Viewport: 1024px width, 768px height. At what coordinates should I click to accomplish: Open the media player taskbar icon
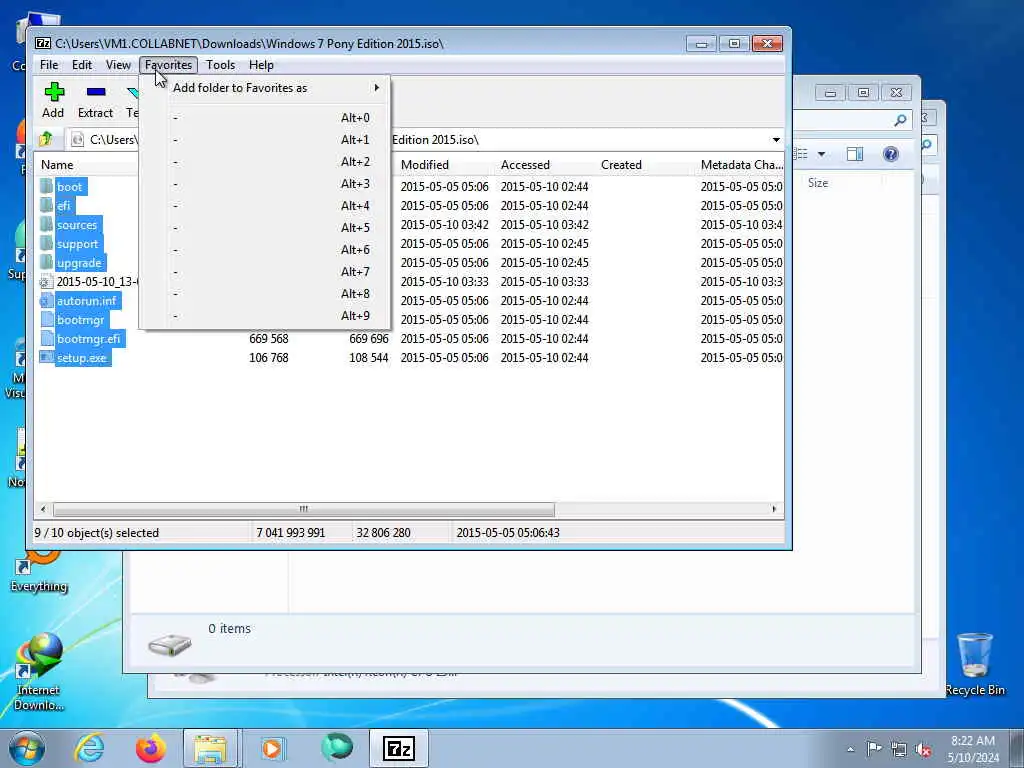click(272, 748)
